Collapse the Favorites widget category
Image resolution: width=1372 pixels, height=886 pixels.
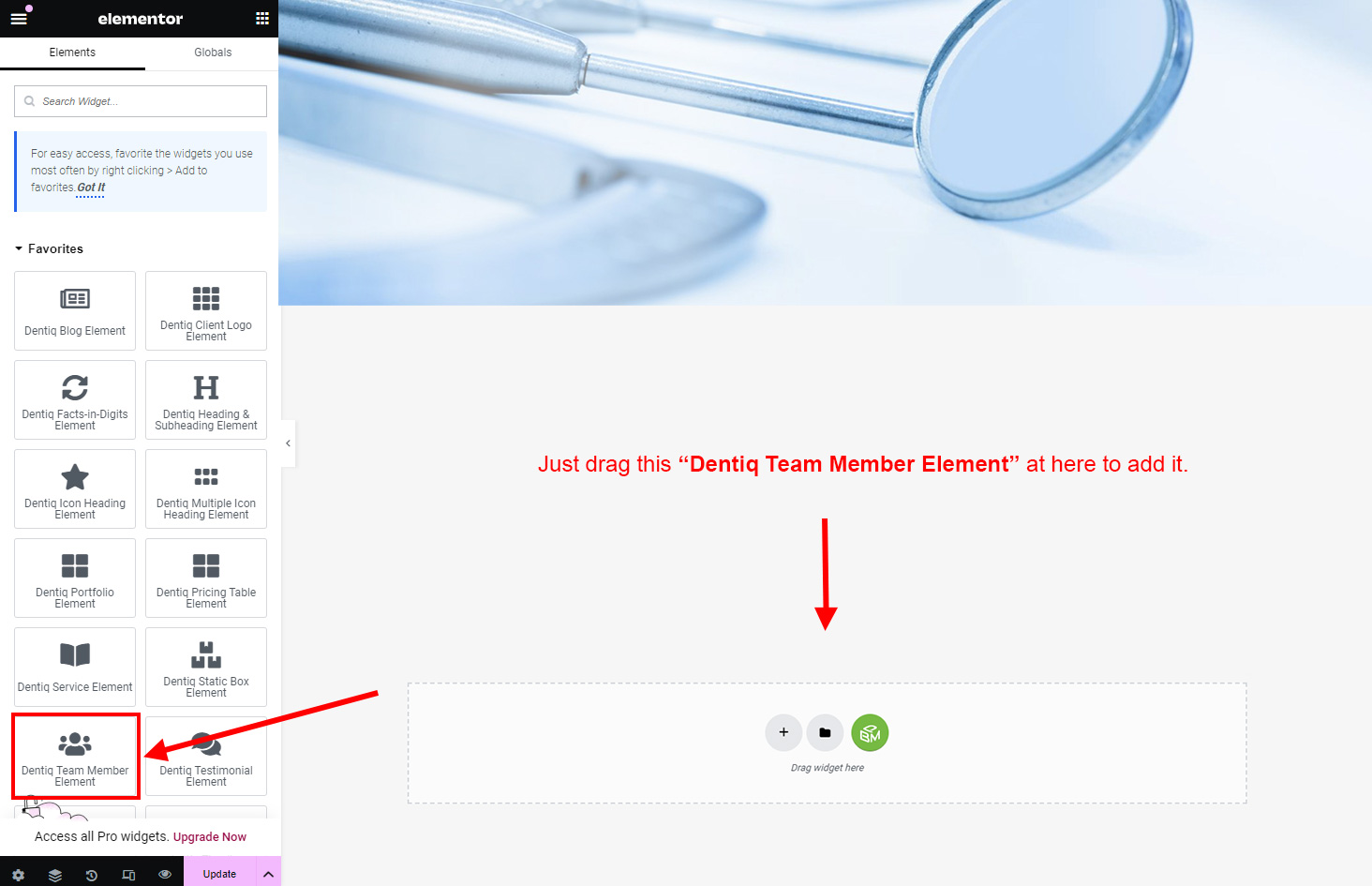pyautogui.click(x=49, y=248)
